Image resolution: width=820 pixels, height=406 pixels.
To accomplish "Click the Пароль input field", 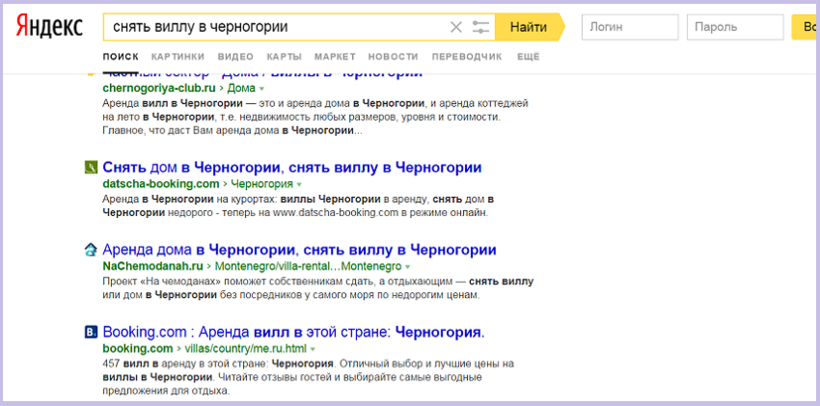I will [735, 27].
